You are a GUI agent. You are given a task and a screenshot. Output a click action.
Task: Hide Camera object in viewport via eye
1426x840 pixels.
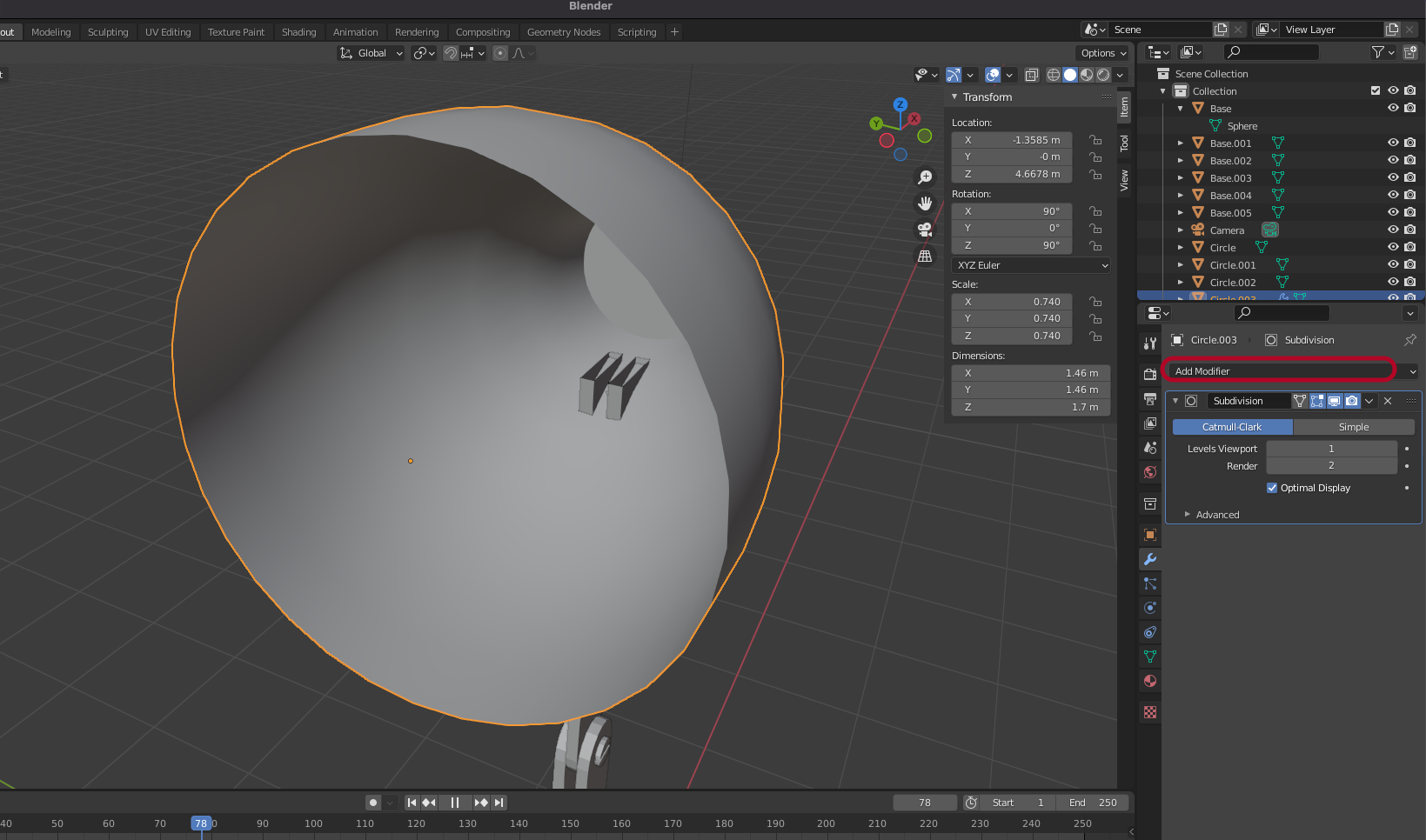click(1393, 230)
